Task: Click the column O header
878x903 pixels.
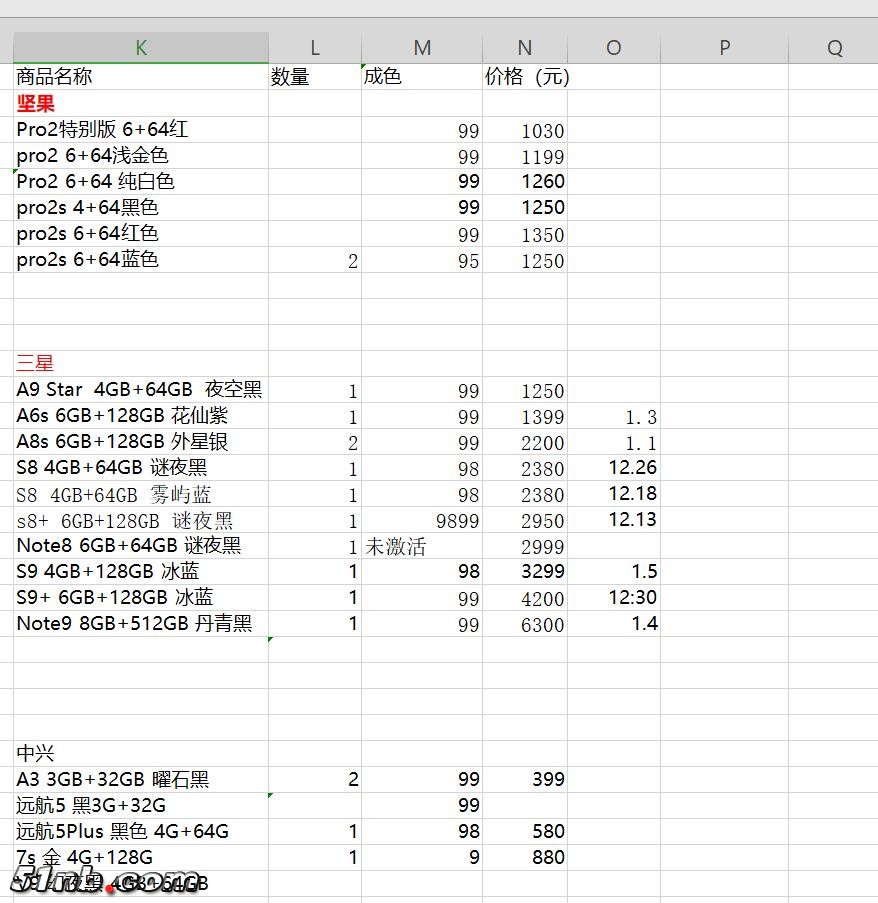Action: click(613, 48)
